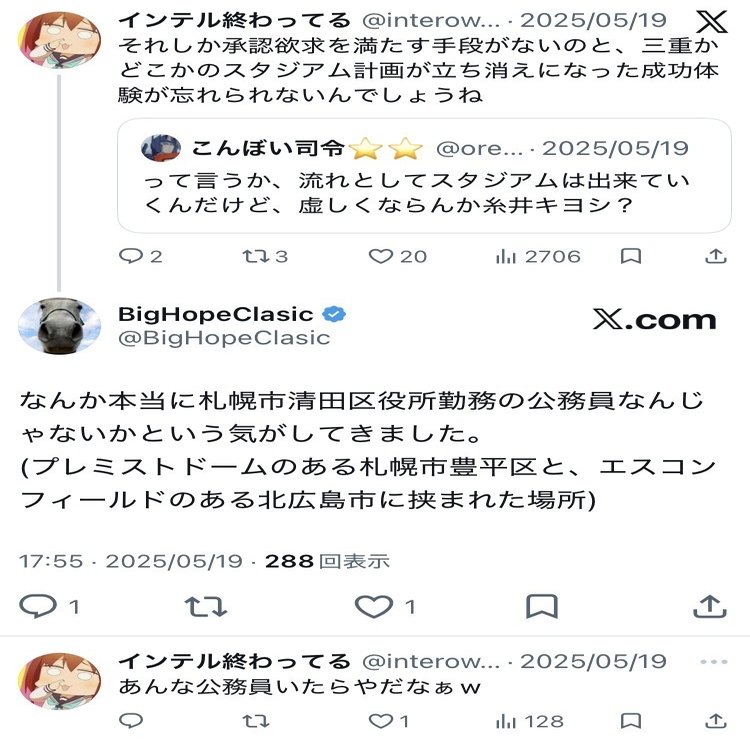The height and width of the screenshot is (750, 750).
Task: Visit the @BigHopeClasic handle profile
Action: tap(224, 338)
